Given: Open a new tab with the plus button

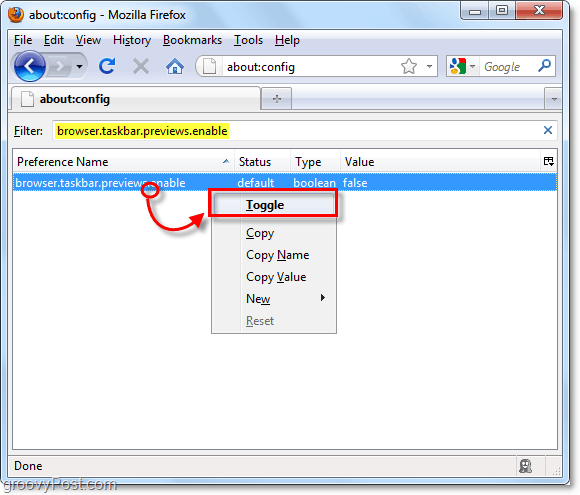Looking at the screenshot, I should [x=277, y=99].
